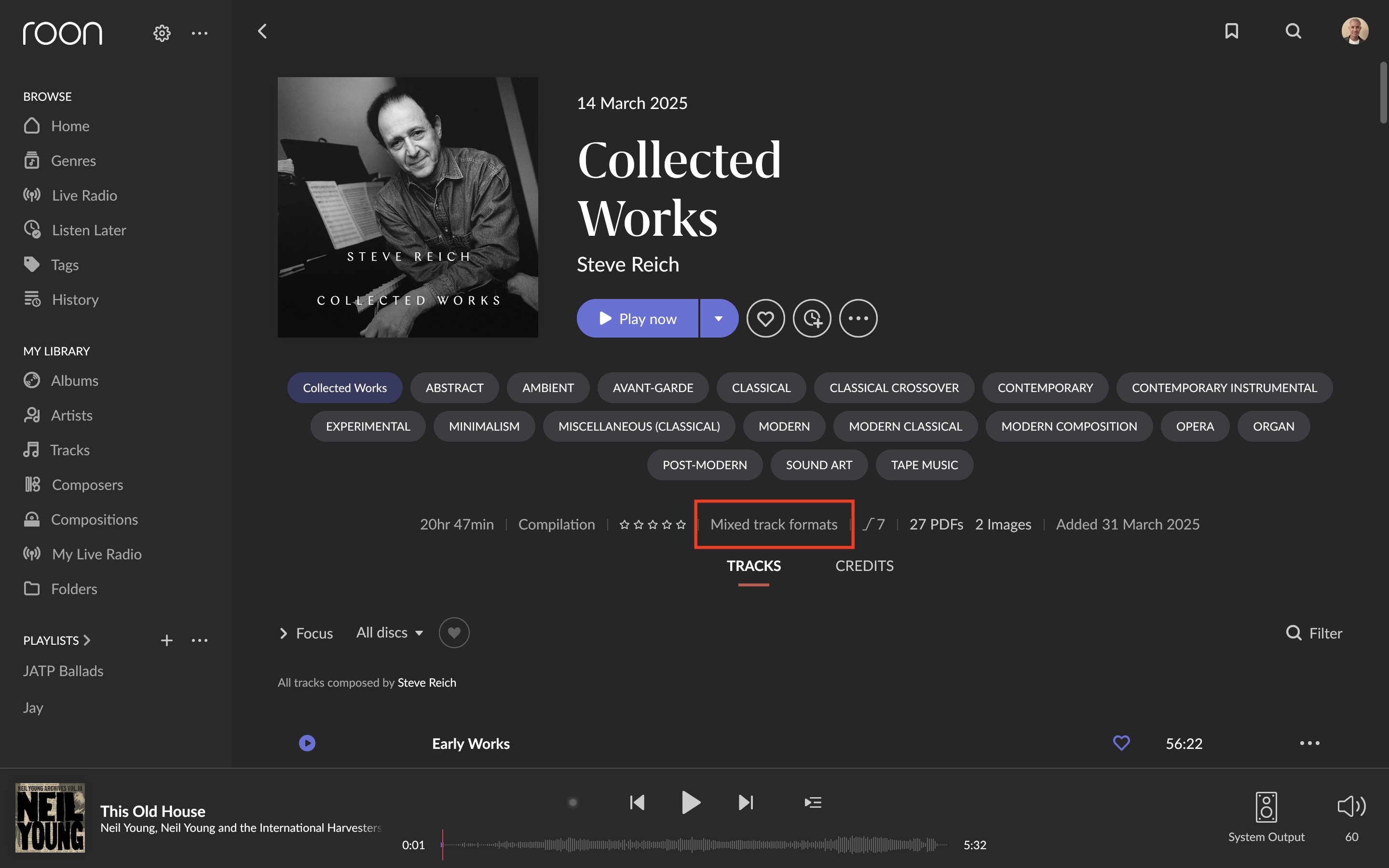1389x868 pixels.
Task: Open the All discs dropdown
Action: (390, 633)
